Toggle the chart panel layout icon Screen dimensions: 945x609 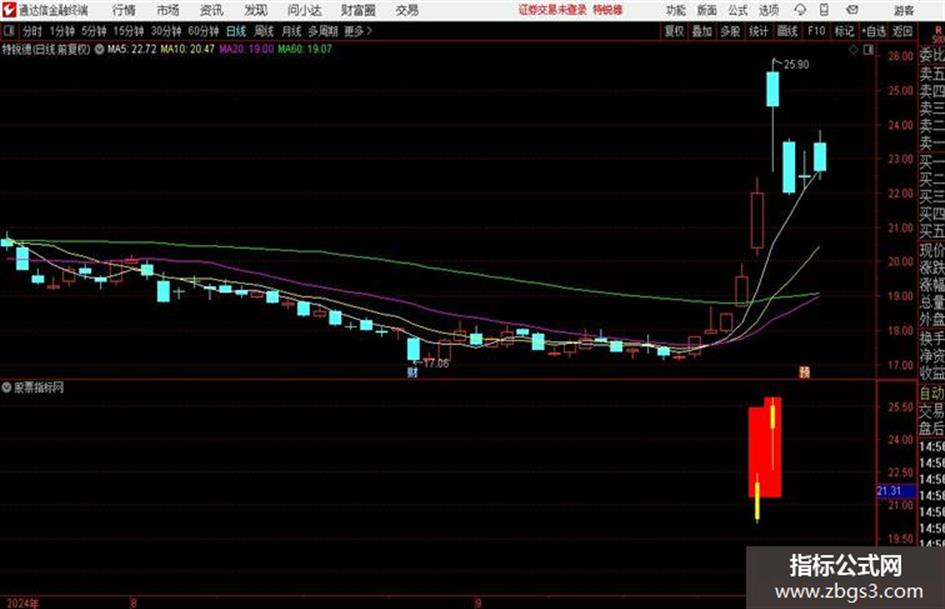click(868, 50)
